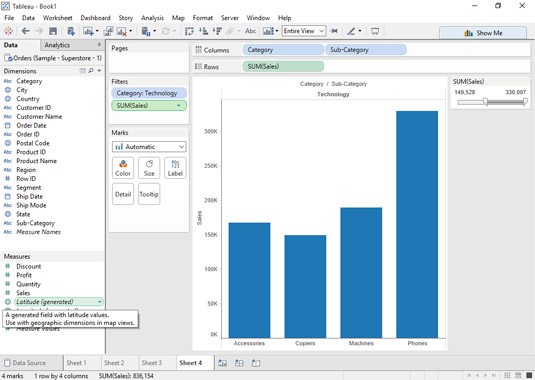Image resolution: width=535 pixels, height=380 pixels.
Task: Click the Show Tabs status bar icon
Action: (x=529, y=376)
